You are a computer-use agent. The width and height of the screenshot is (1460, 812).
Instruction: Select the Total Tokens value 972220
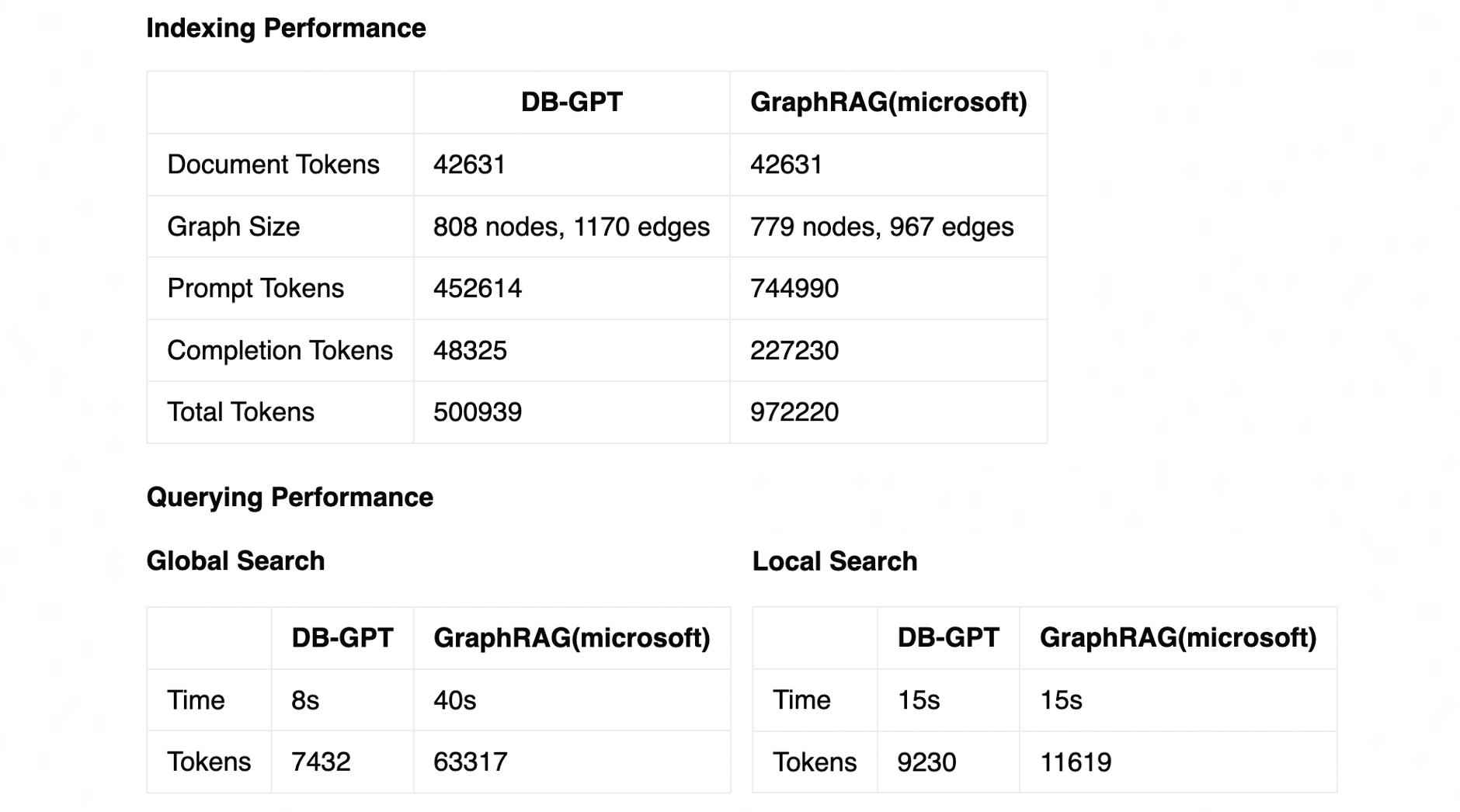(x=794, y=412)
